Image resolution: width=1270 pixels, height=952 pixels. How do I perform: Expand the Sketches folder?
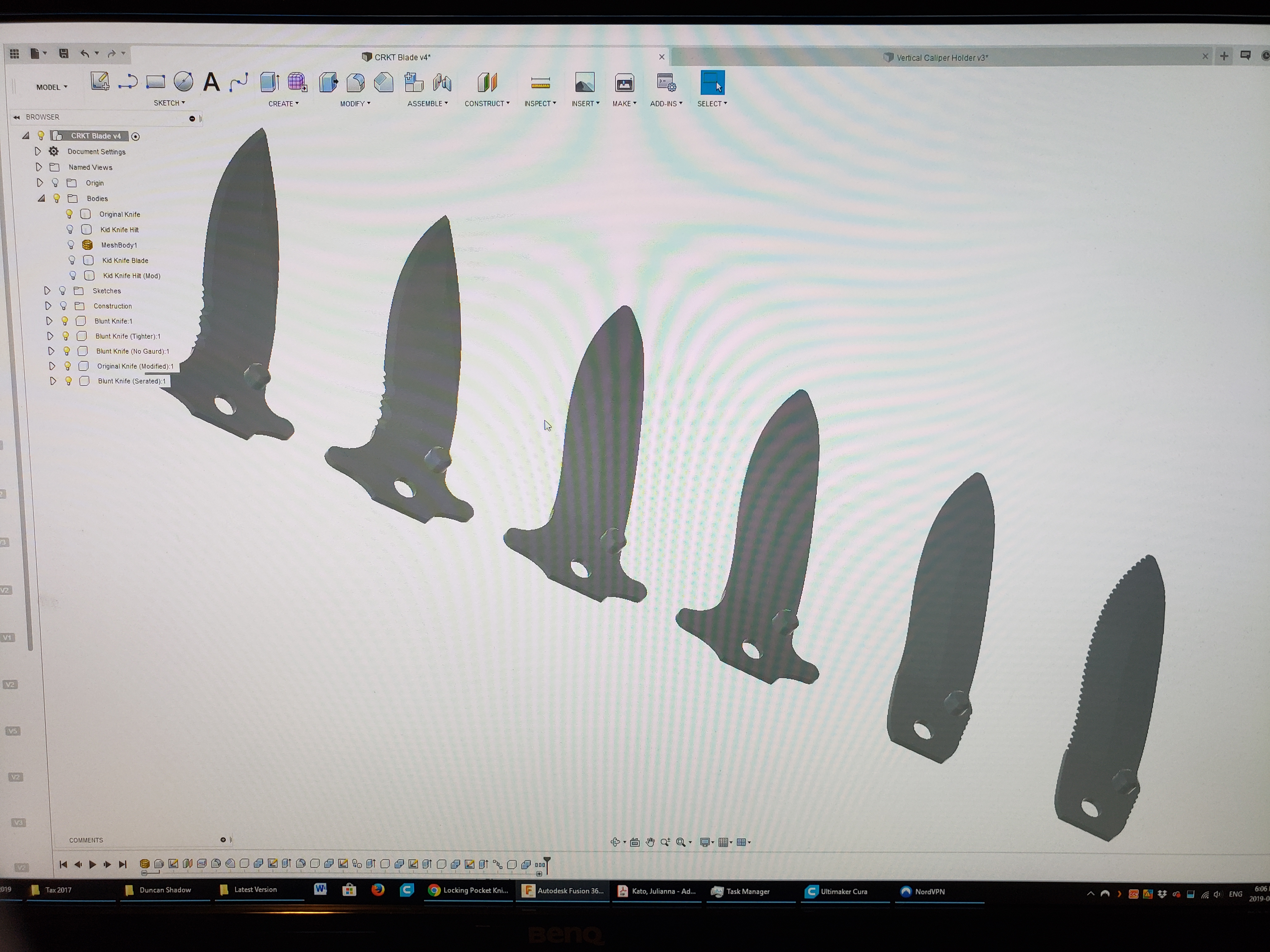pyautogui.click(x=47, y=291)
